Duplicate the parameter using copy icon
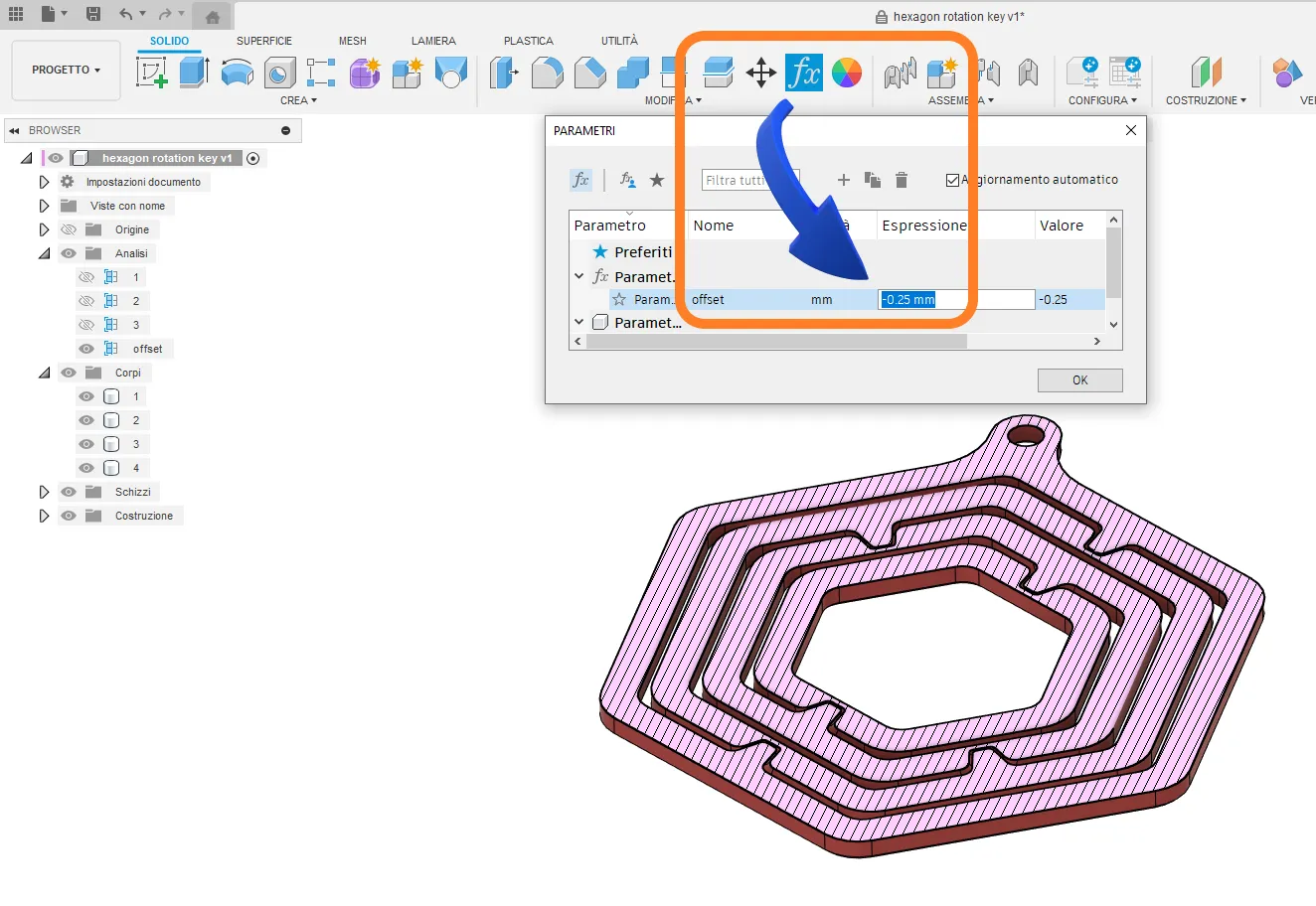1316x906 pixels. (x=874, y=180)
